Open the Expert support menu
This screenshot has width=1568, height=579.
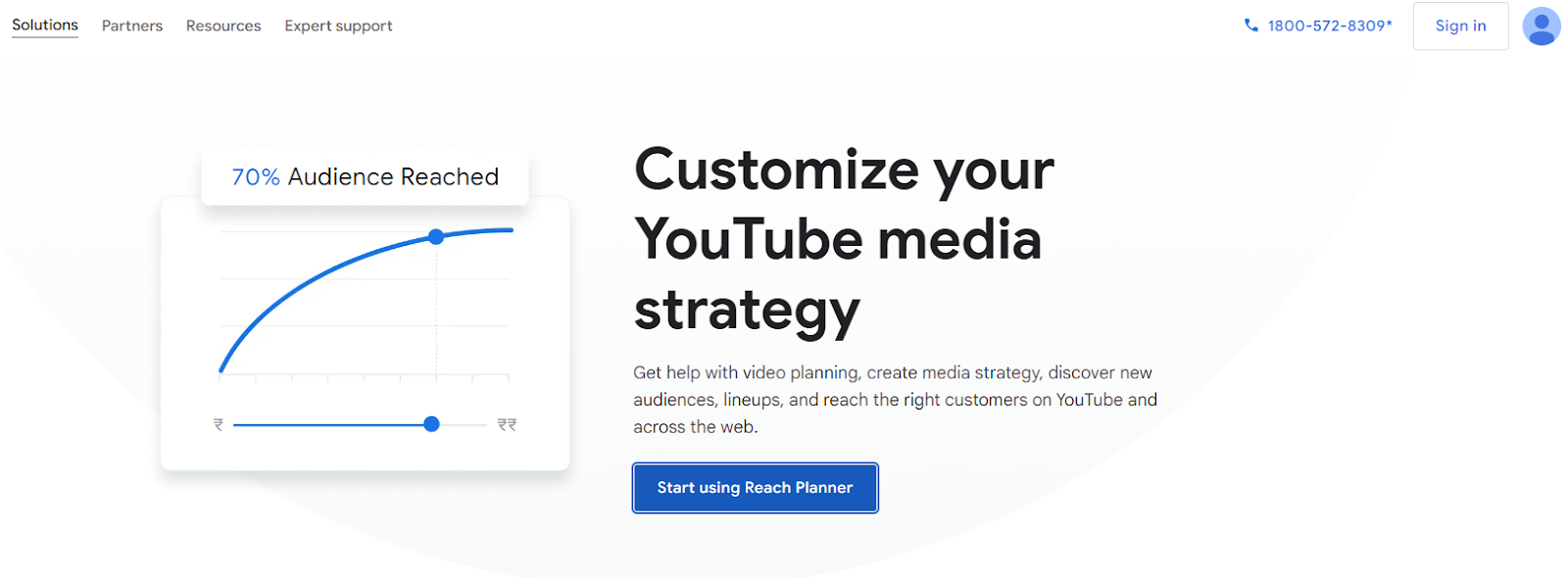(x=338, y=25)
